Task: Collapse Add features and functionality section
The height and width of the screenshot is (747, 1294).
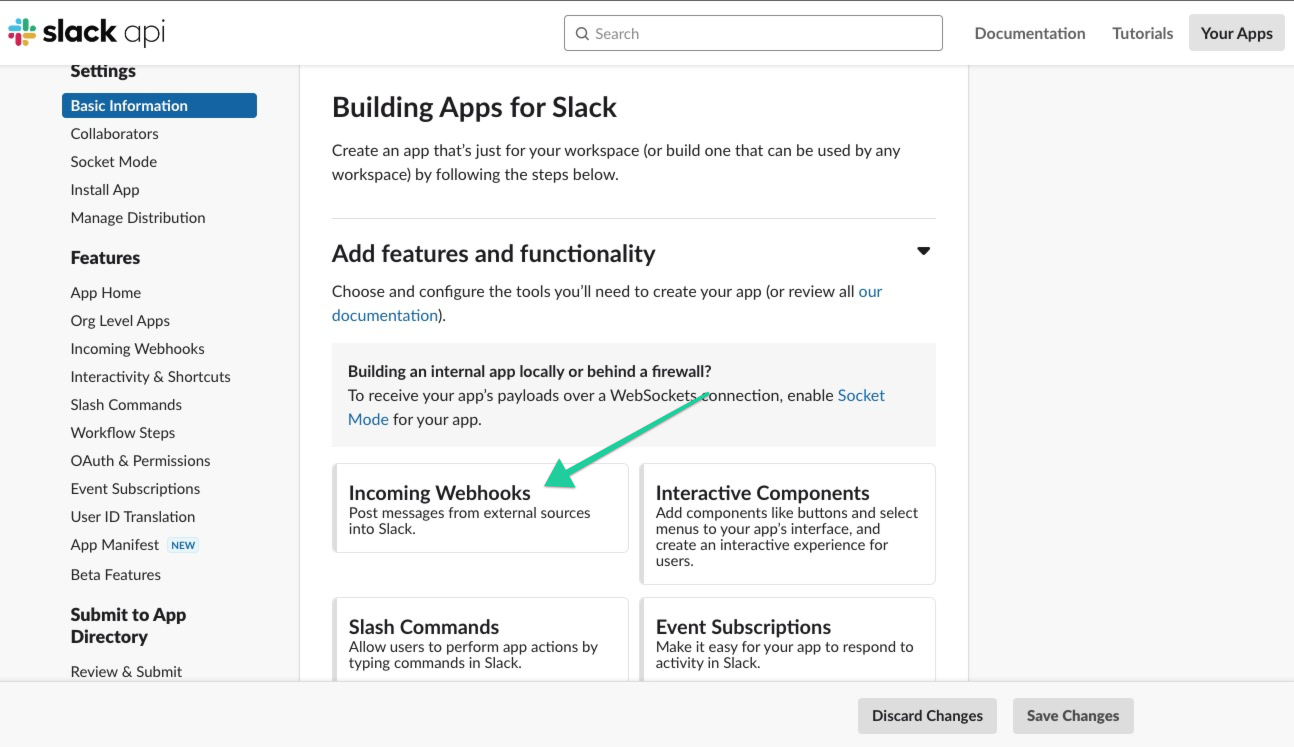Action: tap(924, 251)
